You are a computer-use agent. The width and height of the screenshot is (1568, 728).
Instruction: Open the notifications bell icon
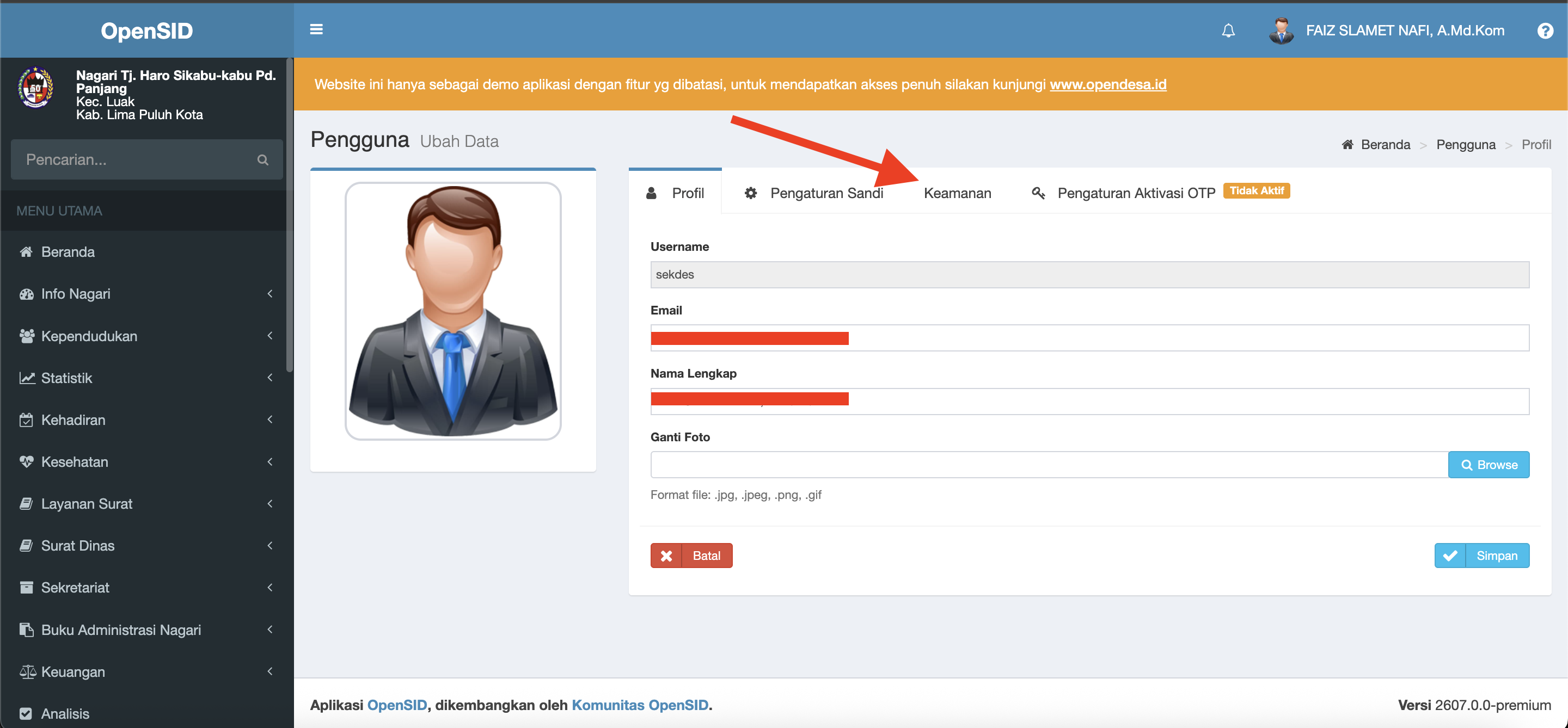[1228, 30]
